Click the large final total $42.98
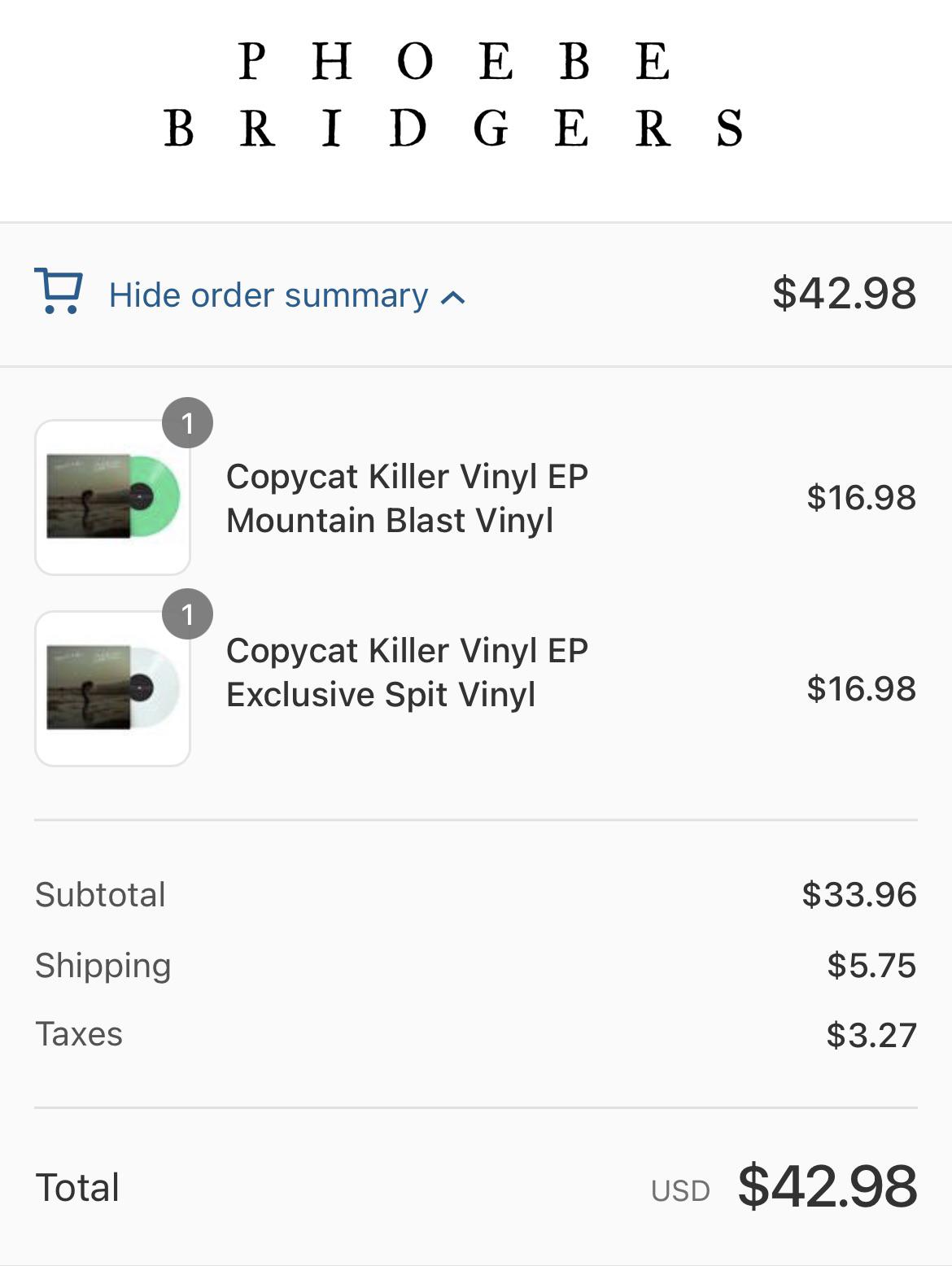 (827, 1186)
